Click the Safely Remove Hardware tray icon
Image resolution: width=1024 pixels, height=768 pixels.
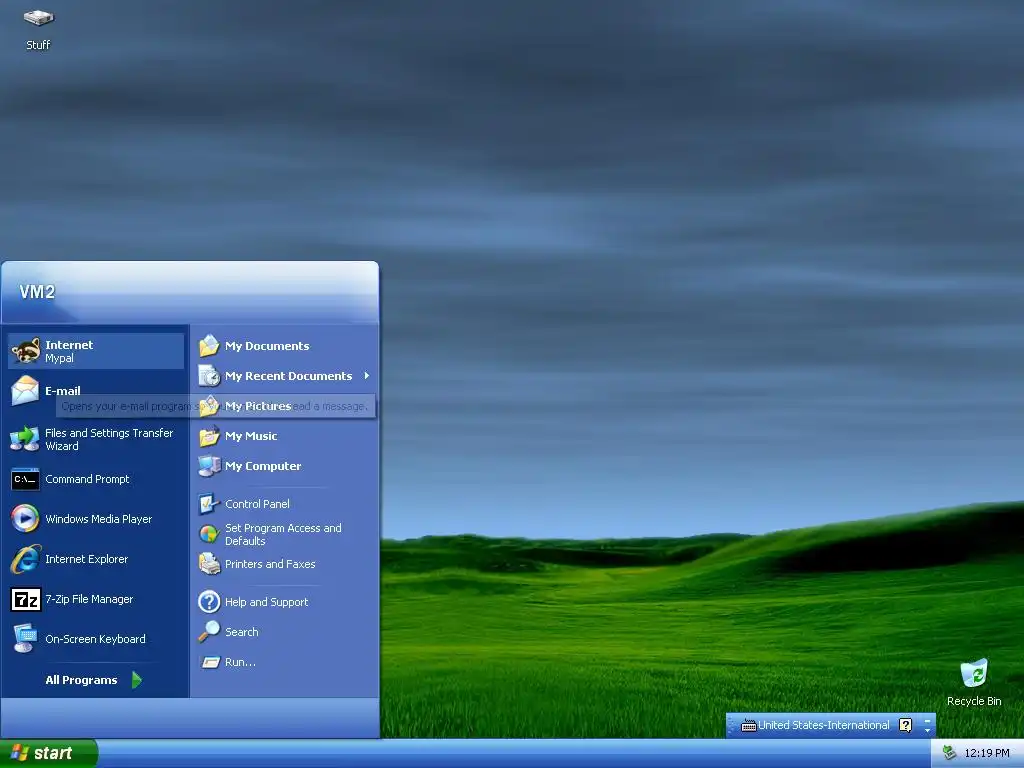click(x=950, y=753)
